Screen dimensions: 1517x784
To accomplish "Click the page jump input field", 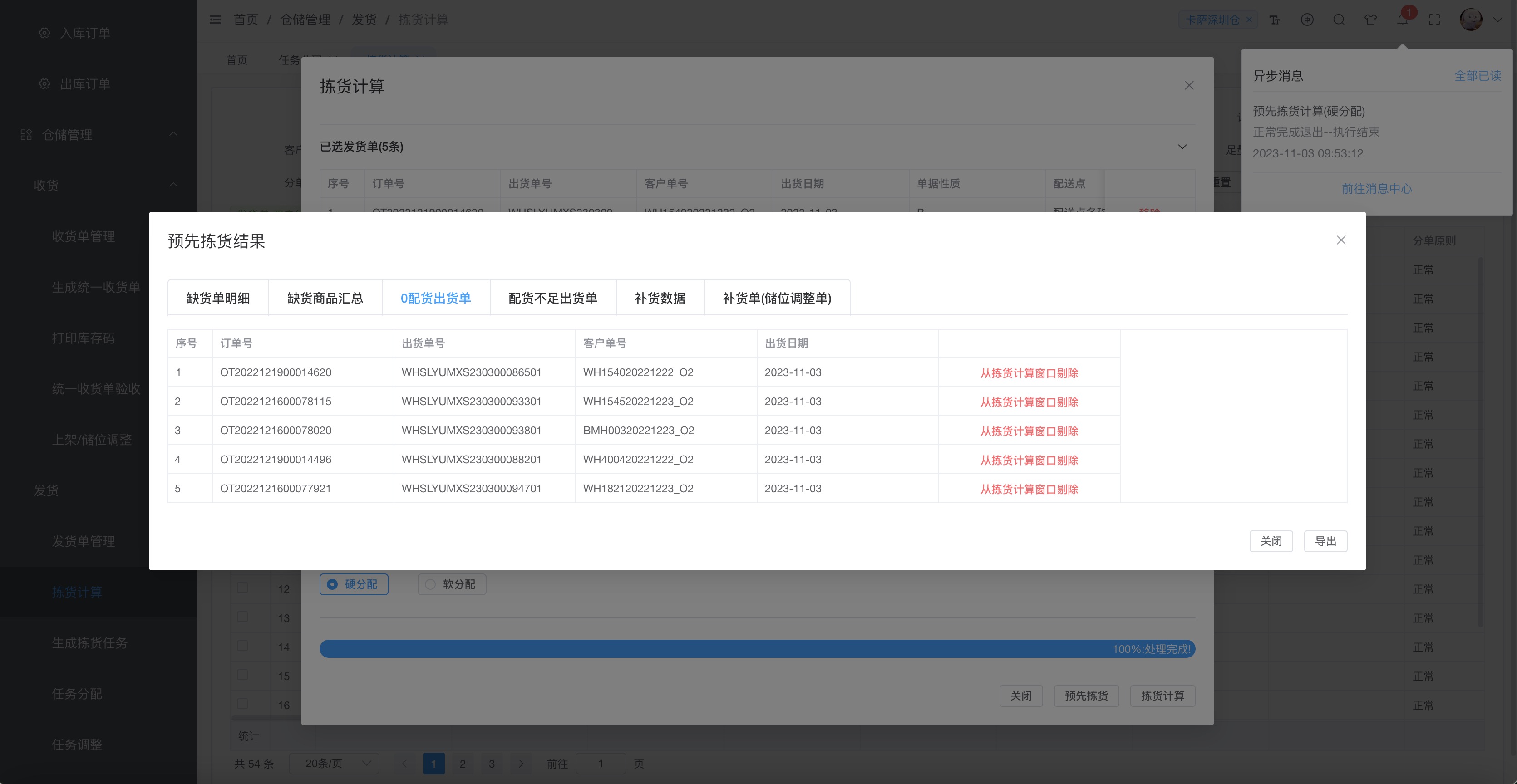I will pos(601,764).
